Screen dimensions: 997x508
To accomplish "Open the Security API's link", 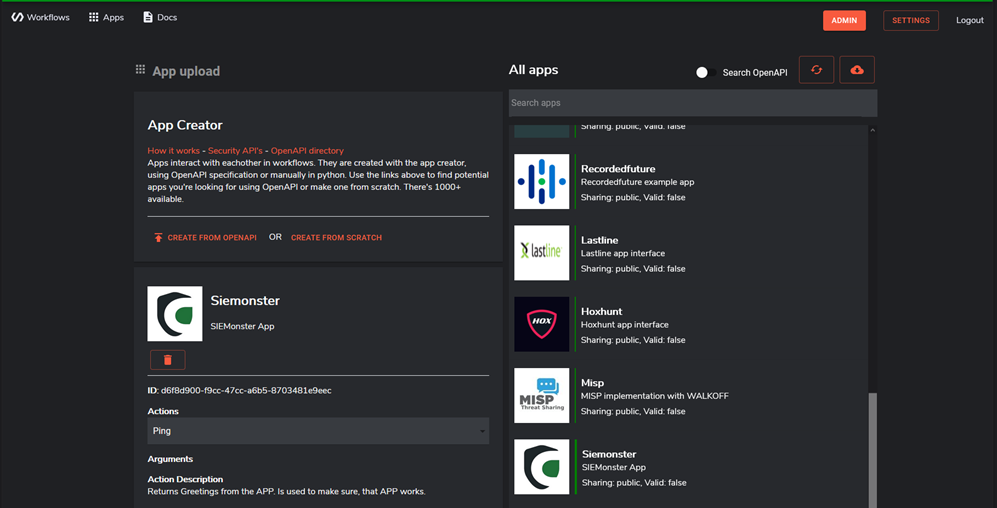I will click(235, 151).
